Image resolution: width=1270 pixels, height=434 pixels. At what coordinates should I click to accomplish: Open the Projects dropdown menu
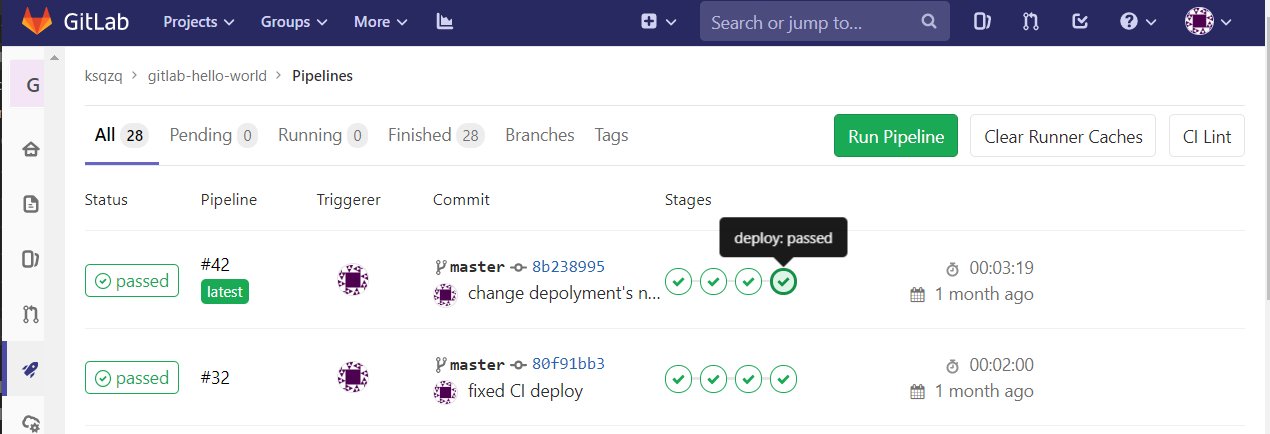(199, 22)
